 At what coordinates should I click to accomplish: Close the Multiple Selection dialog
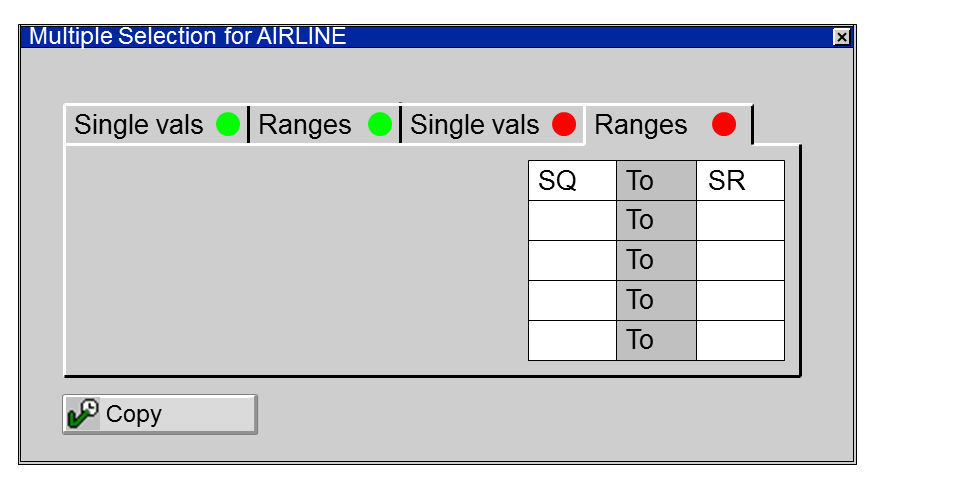pyautogui.click(x=842, y=37)
